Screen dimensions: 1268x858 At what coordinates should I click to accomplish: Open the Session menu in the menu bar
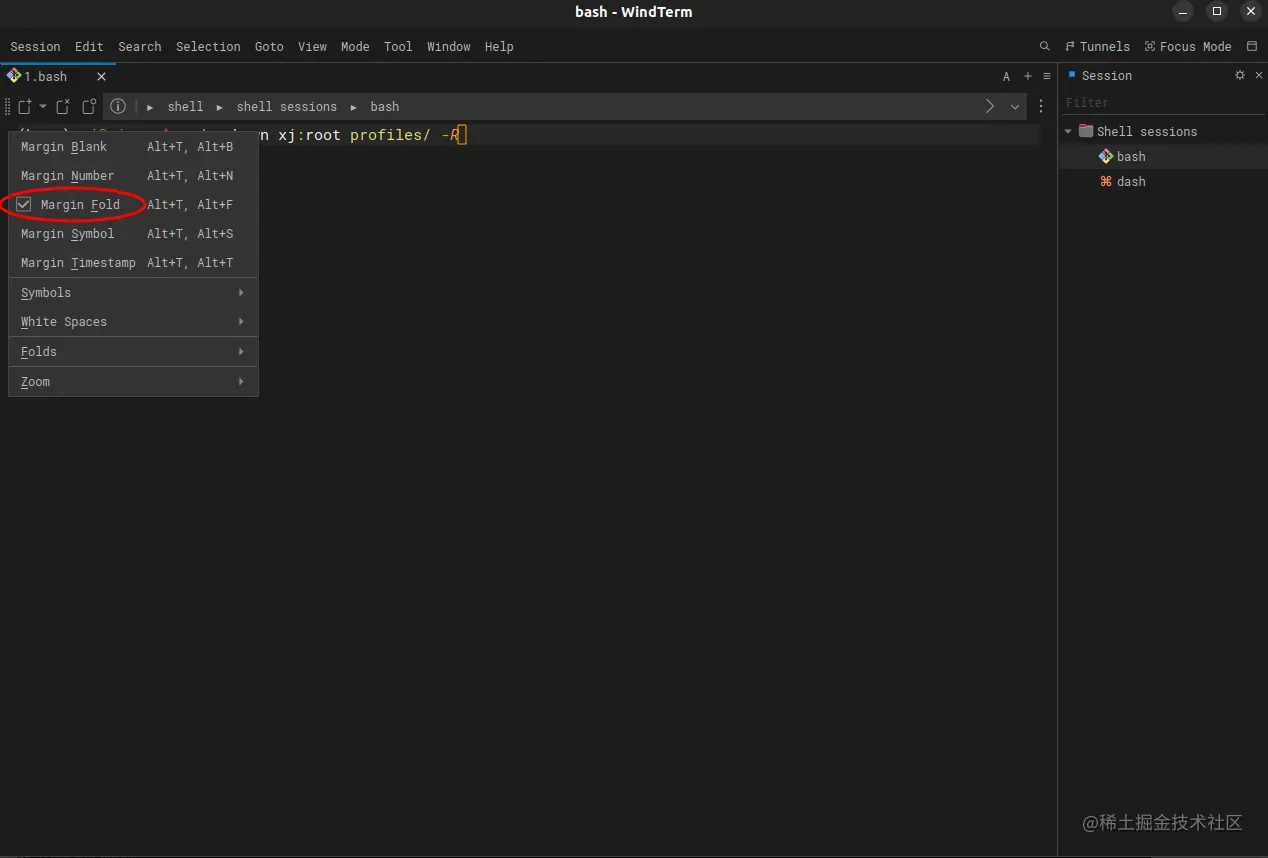(35, 46)
